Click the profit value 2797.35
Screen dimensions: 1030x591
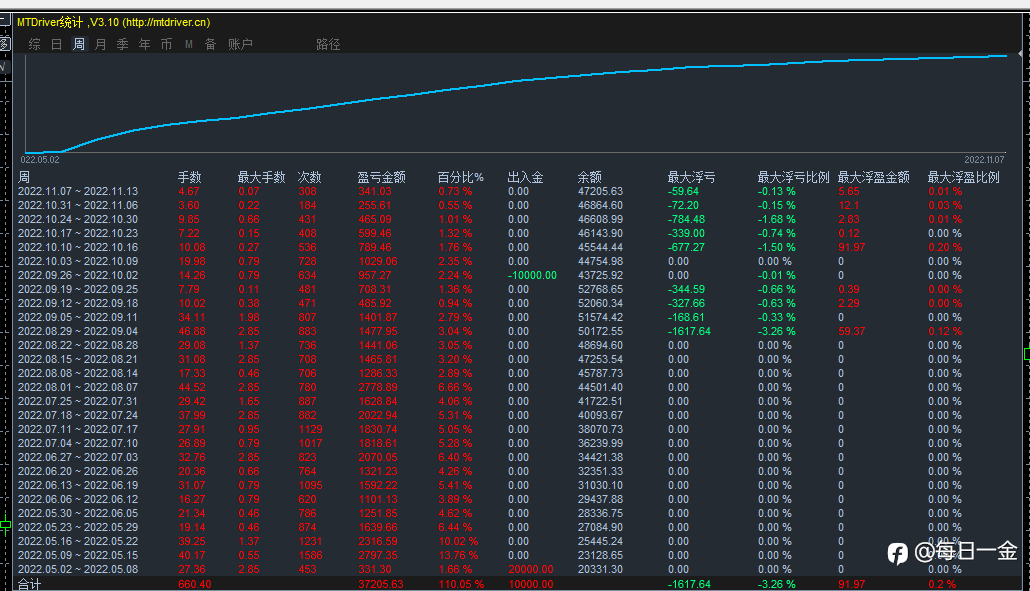(x=378, y=555)
